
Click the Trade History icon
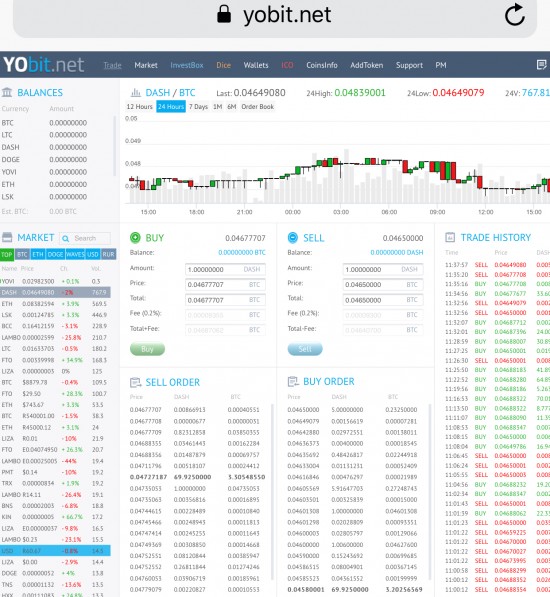[450, 237]
